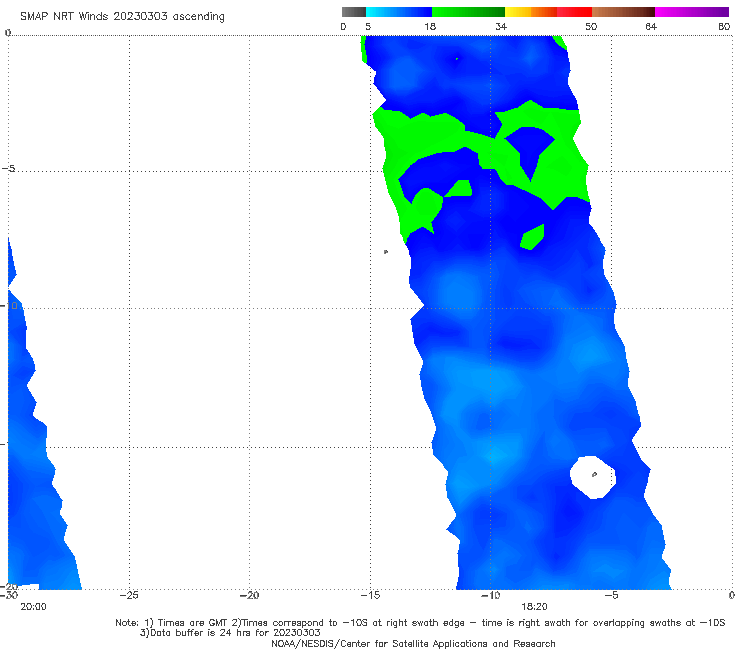
Task: Click the colorbar label '34'
Action: 501,27
